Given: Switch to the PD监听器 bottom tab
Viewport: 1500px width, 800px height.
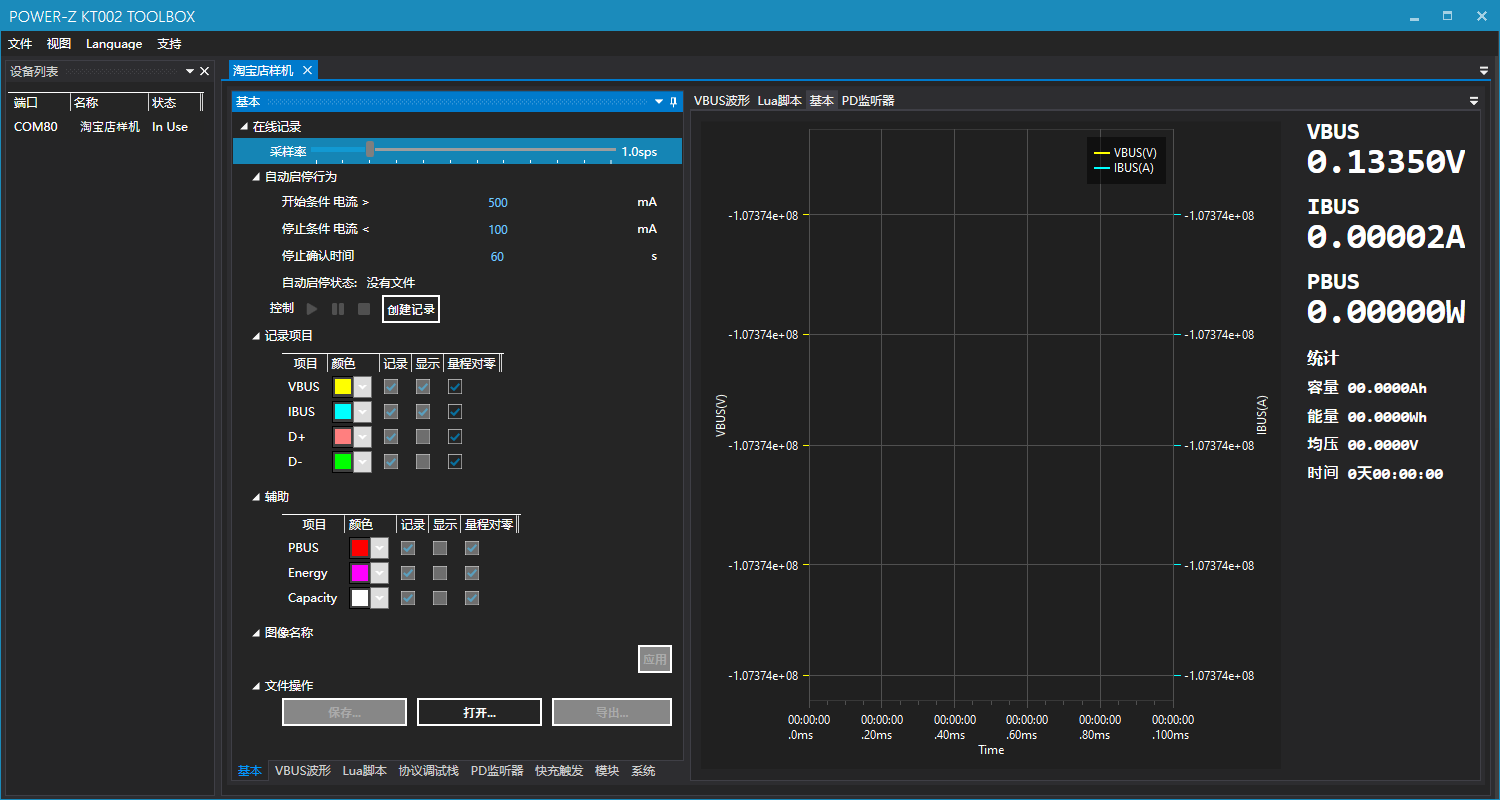Looking at the screenshot, I should click(497, 771).
